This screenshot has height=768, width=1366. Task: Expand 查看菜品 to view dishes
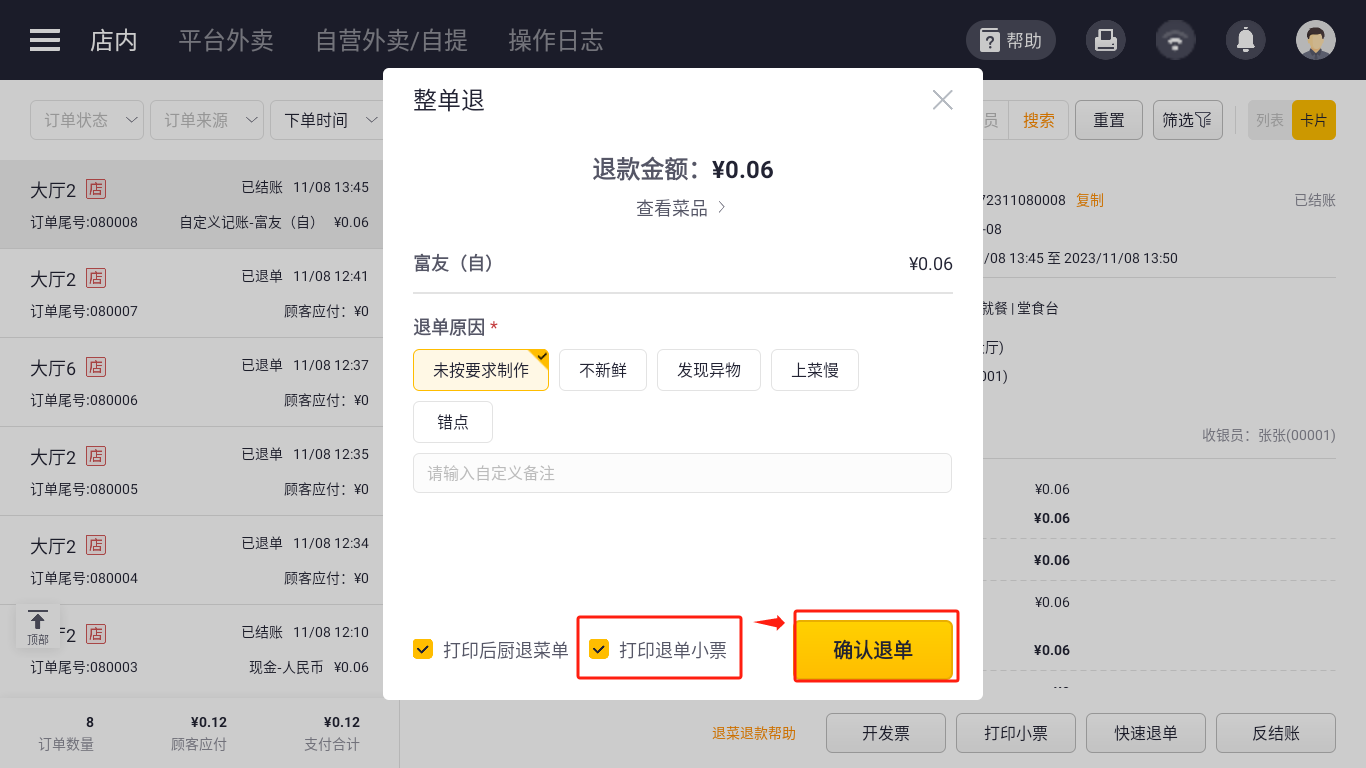point(681,208)
